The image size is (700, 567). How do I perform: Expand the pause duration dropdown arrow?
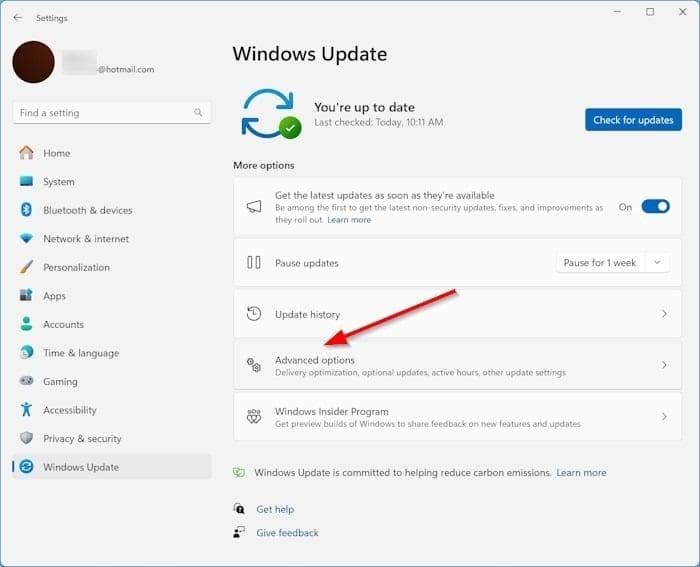tap(657, 263)
